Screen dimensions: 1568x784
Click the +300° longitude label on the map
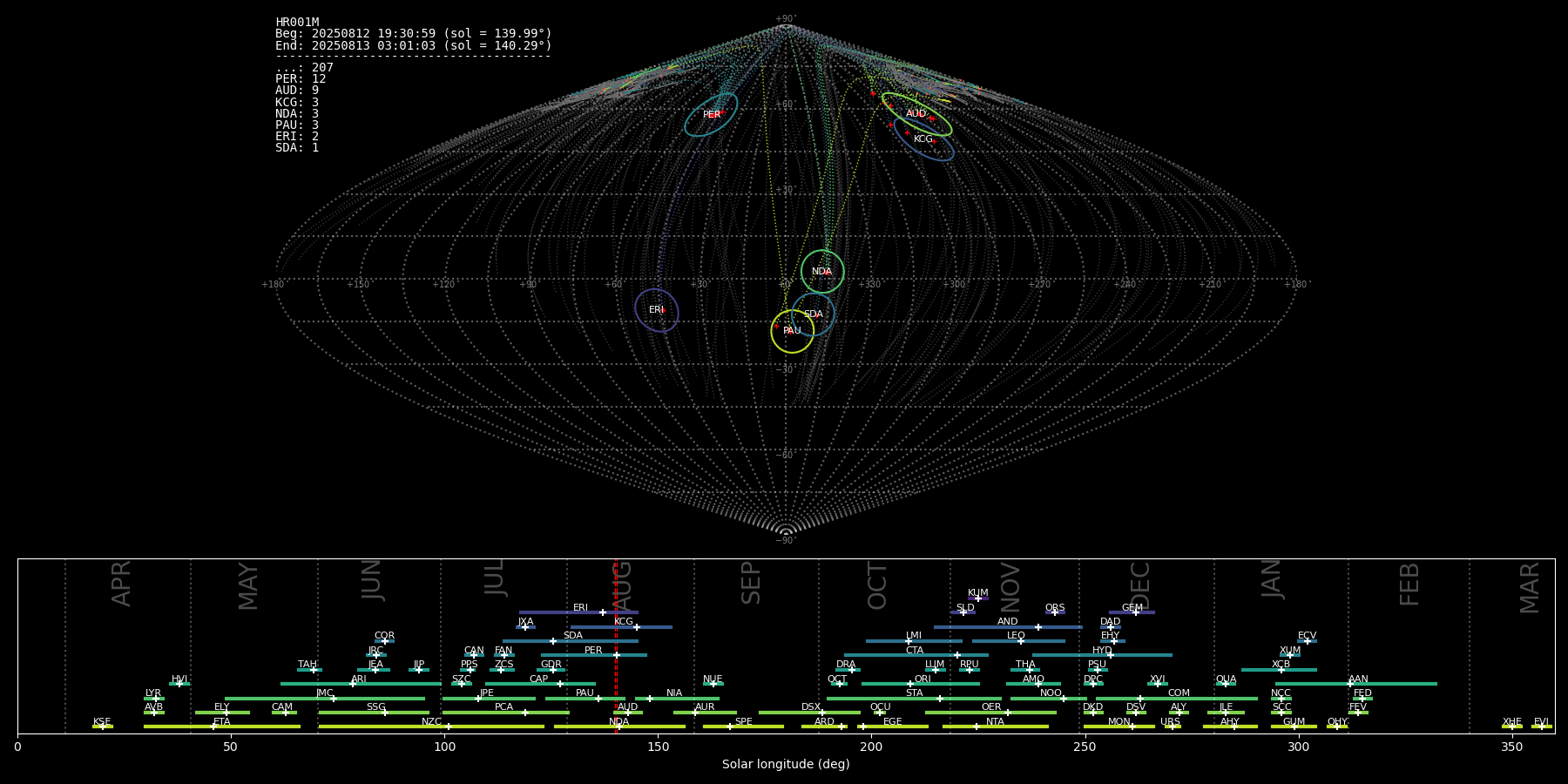point(955,284)
